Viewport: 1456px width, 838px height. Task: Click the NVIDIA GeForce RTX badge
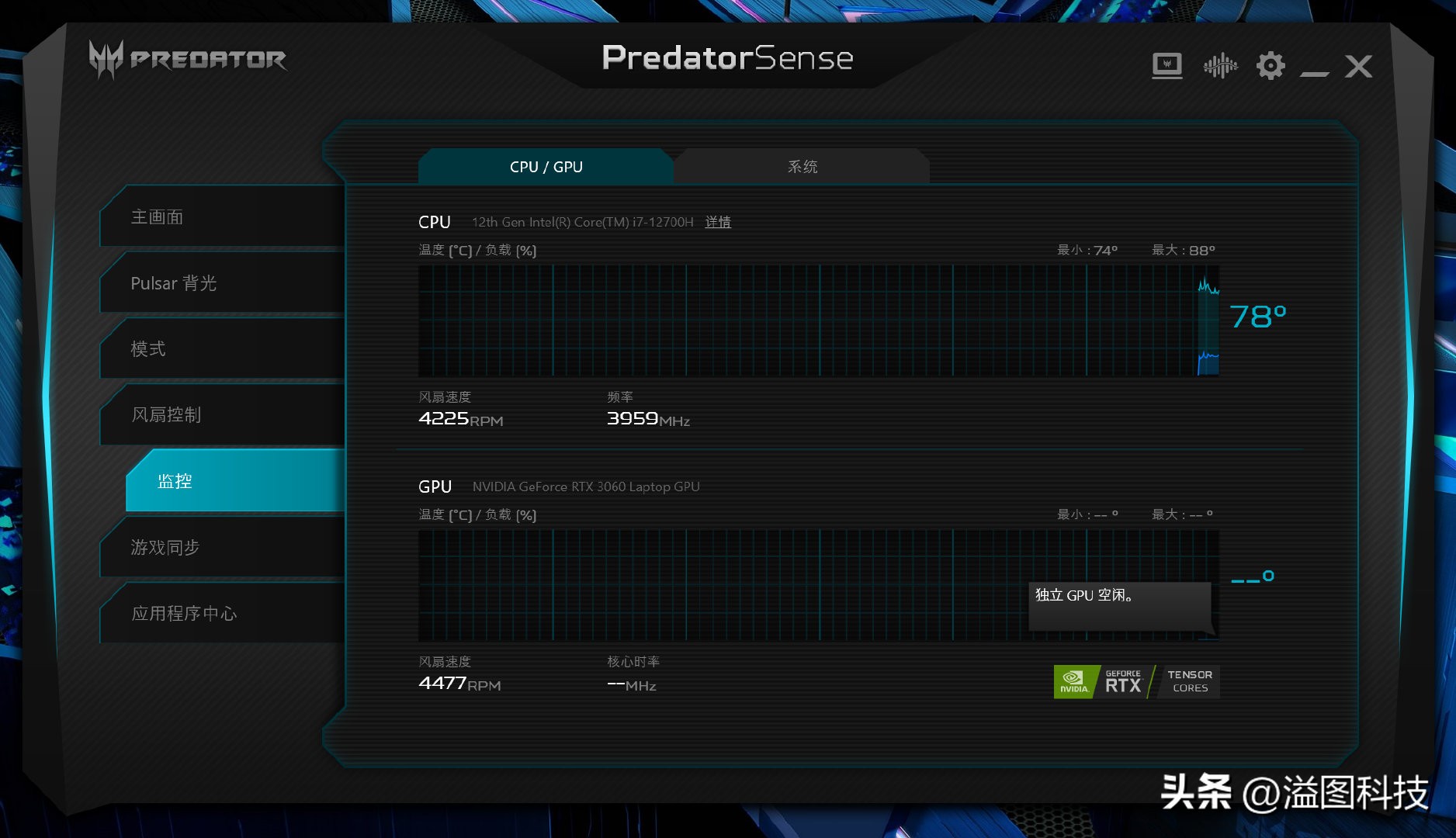click(x=1101, y=682)
